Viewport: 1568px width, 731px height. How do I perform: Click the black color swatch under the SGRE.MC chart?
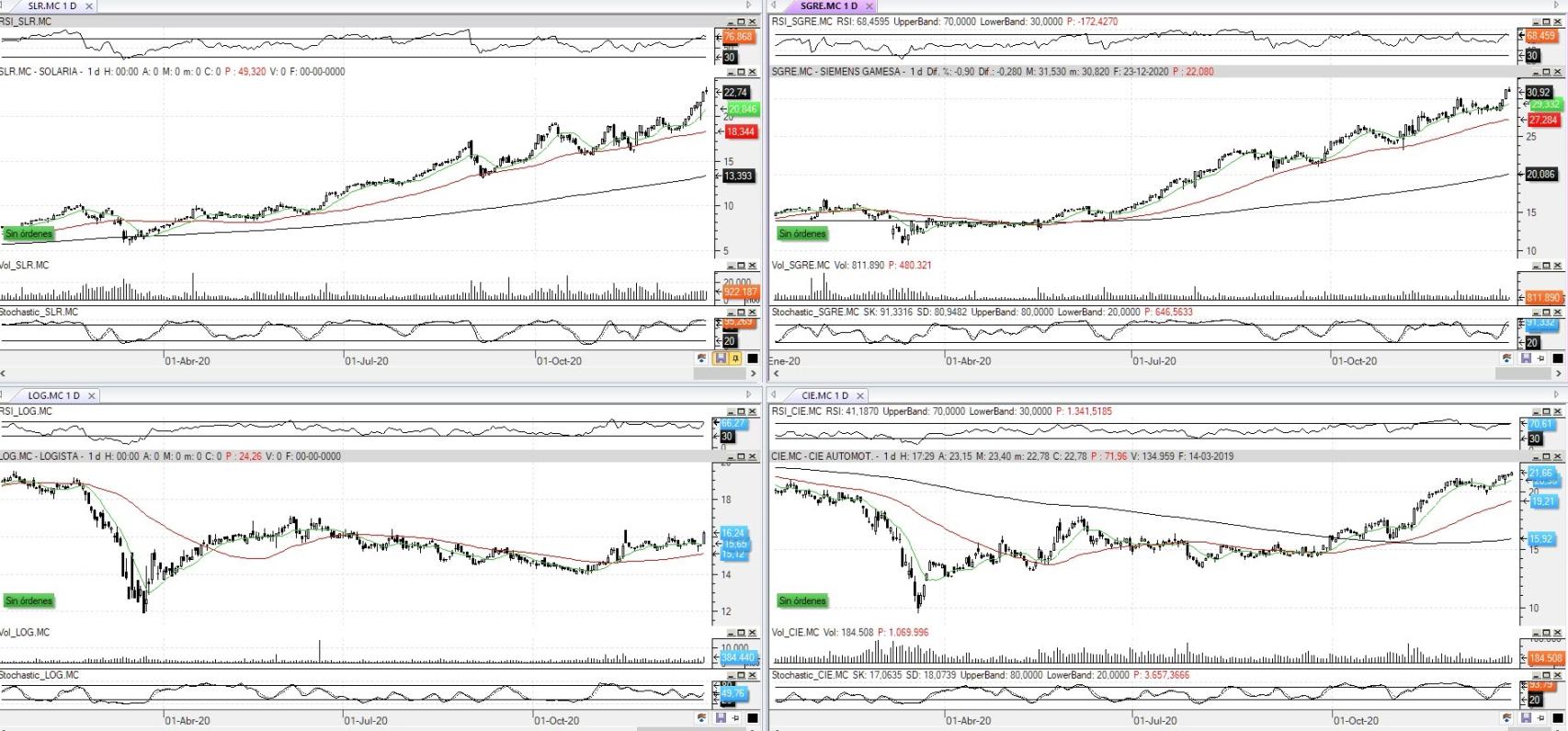[1558, 359]
